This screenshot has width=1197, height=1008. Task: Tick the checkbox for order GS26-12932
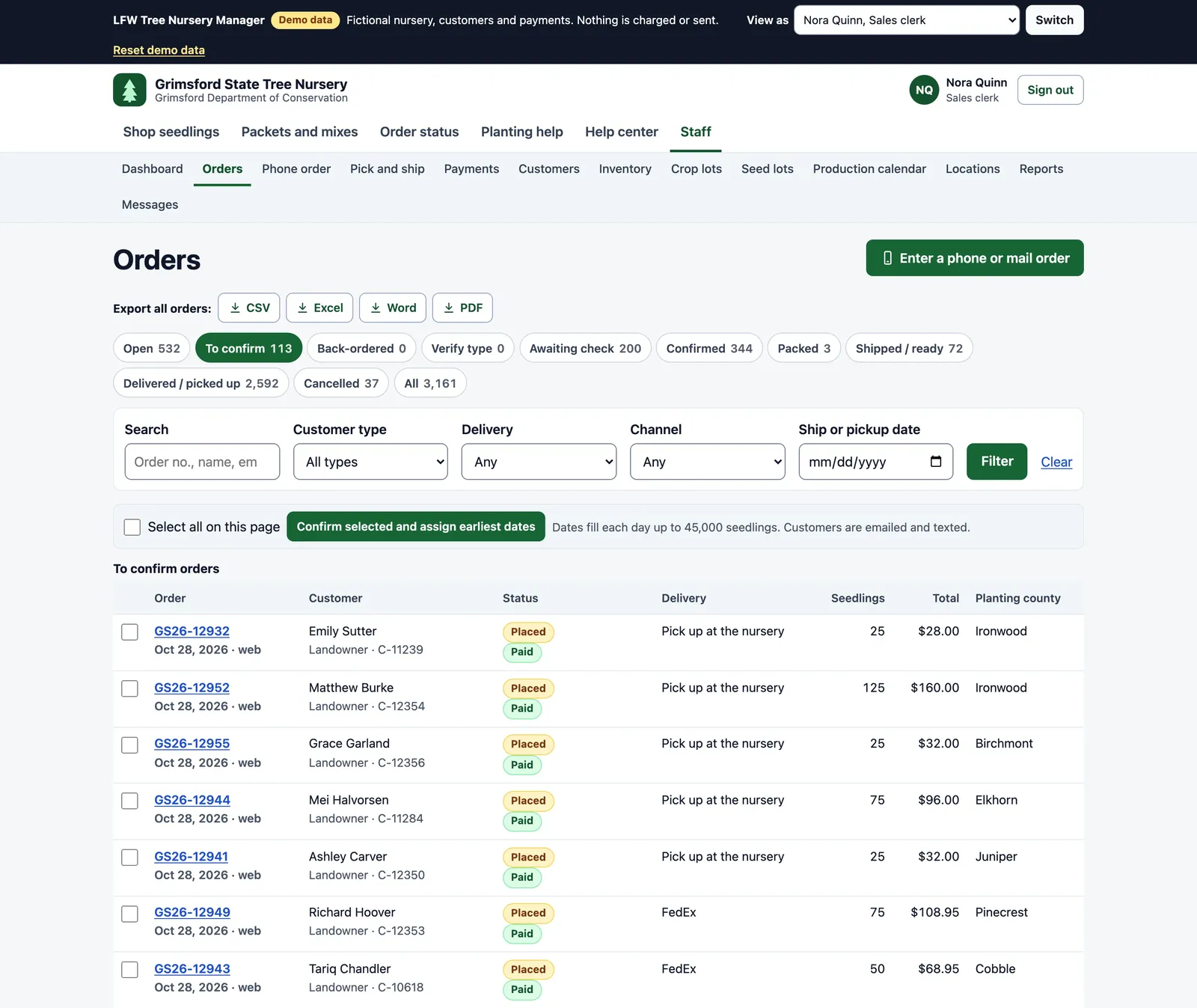click(130, 632)
